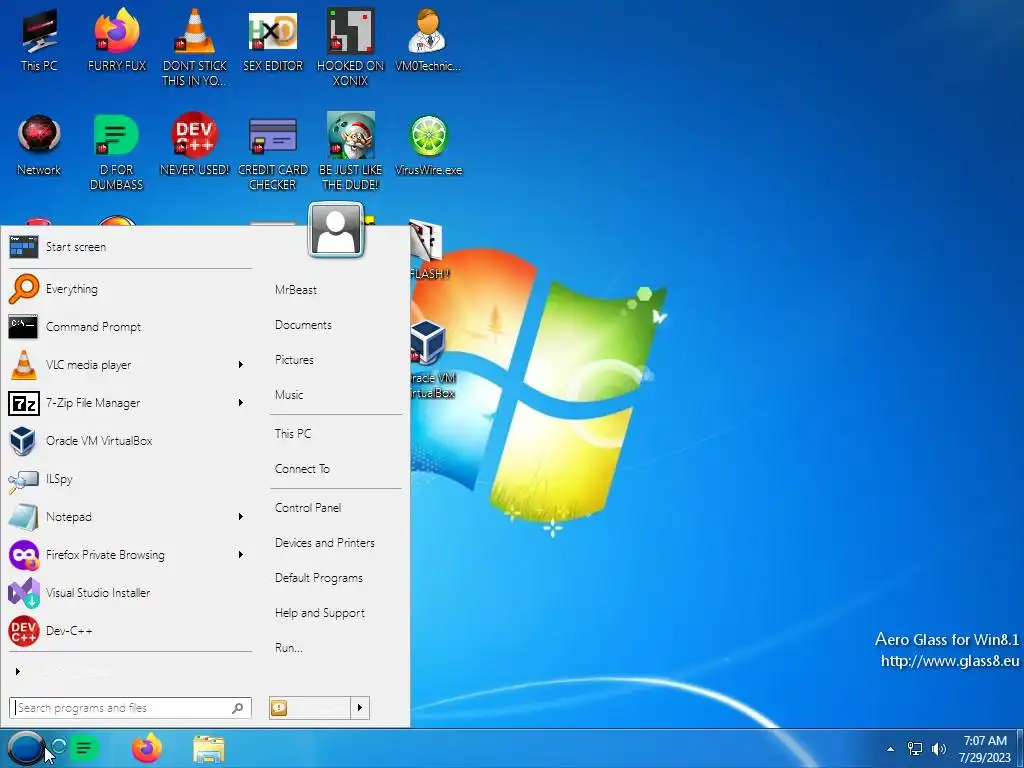Open the VM0Technic desktop icon

tap(428, 40)
